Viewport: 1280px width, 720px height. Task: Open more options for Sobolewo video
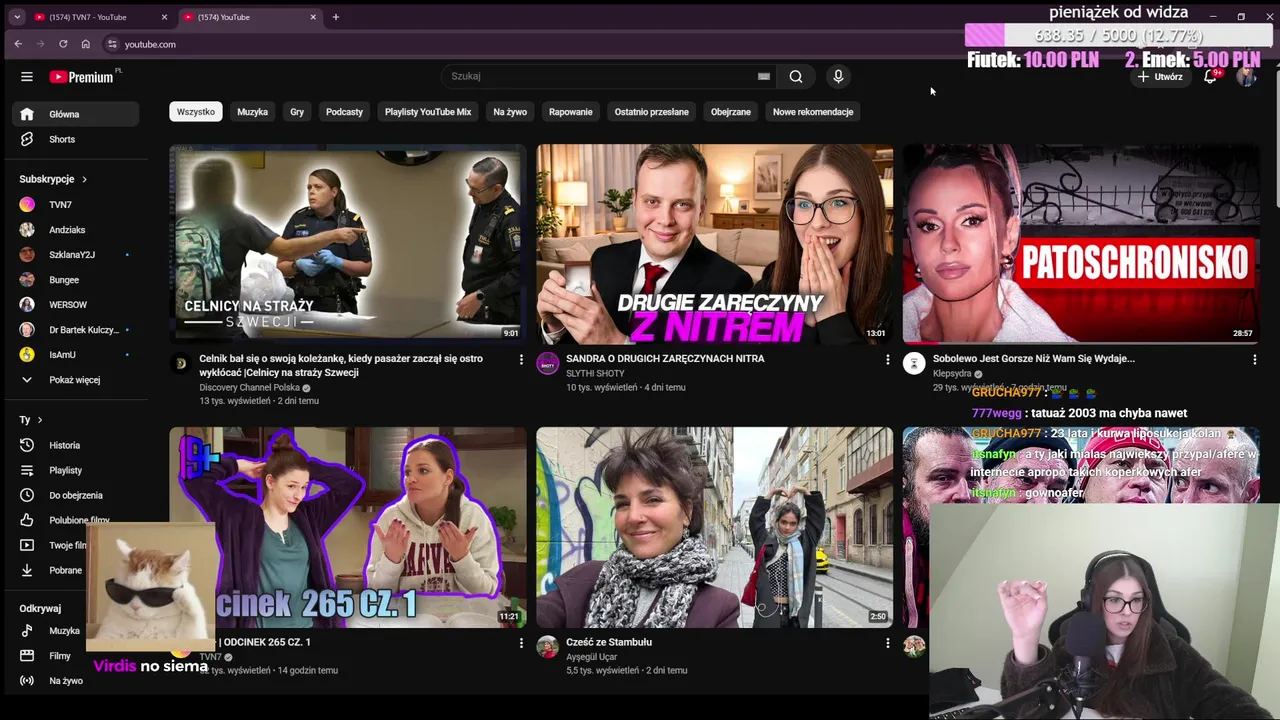click(1254, 359)
